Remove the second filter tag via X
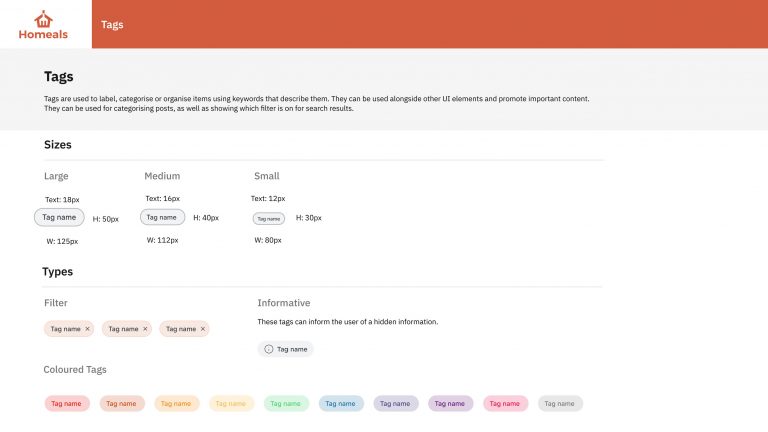This screenshot has width=768, height=432. [145, 329]
